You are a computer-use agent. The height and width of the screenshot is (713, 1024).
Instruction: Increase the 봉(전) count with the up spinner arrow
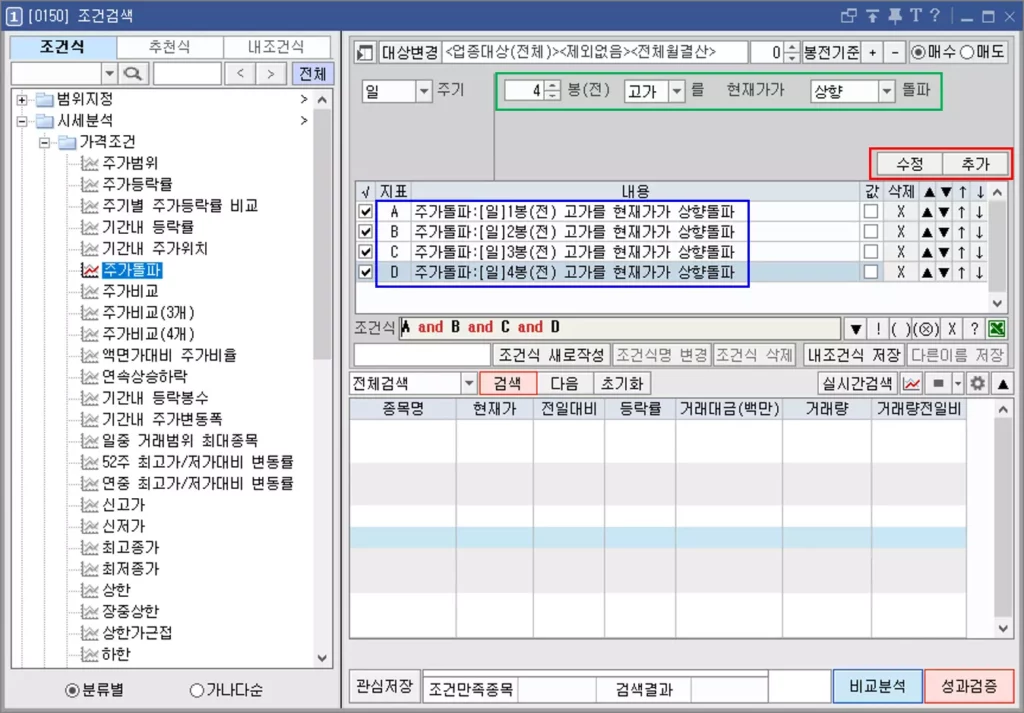coord(552,86)
